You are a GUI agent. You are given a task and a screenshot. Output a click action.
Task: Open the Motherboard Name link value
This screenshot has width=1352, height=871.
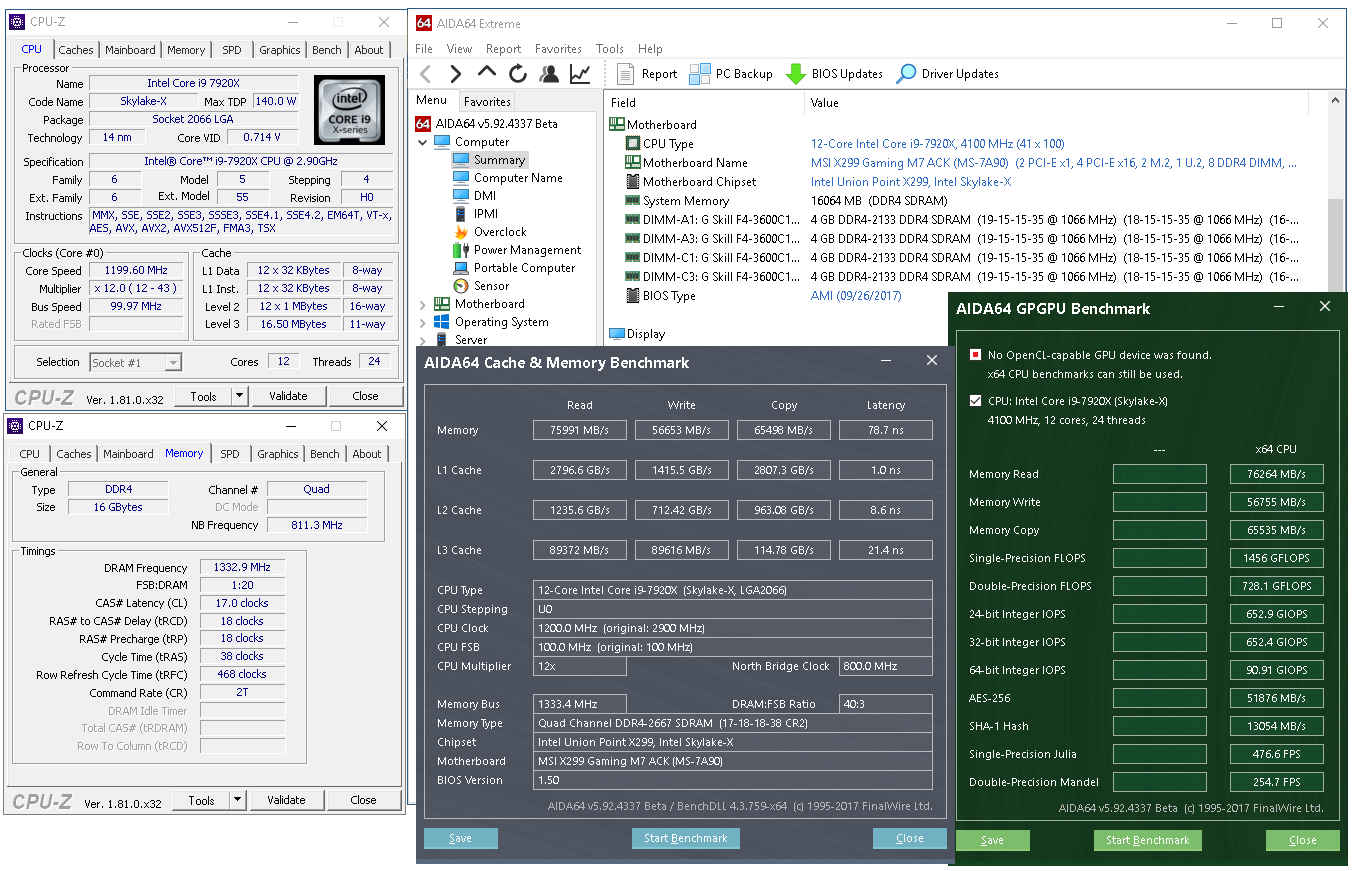(x=1054, y=163)
